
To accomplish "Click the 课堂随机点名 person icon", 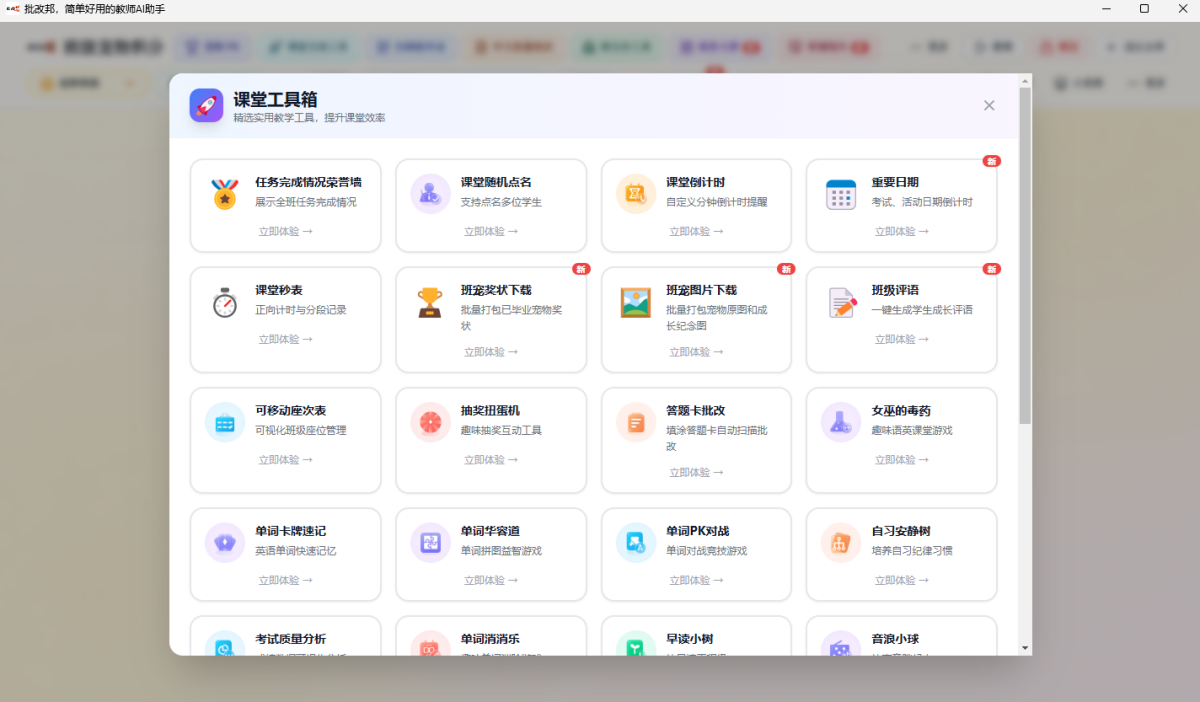I will tap(430, 194).
